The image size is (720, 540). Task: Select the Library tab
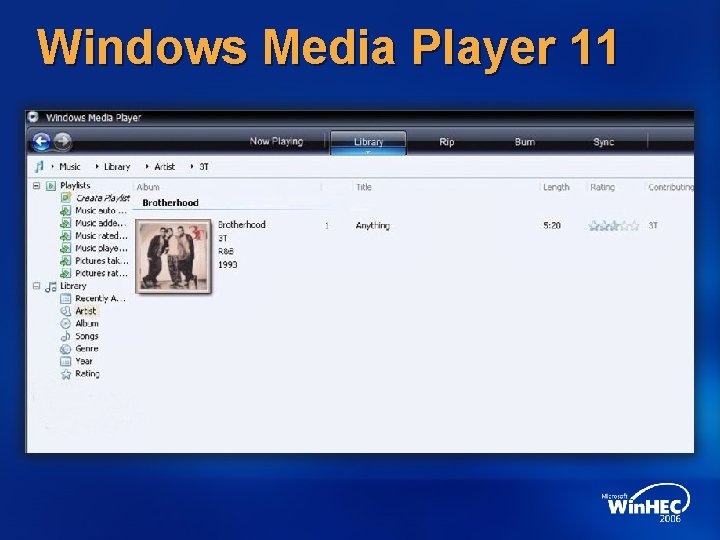click(x=368, y=141)
